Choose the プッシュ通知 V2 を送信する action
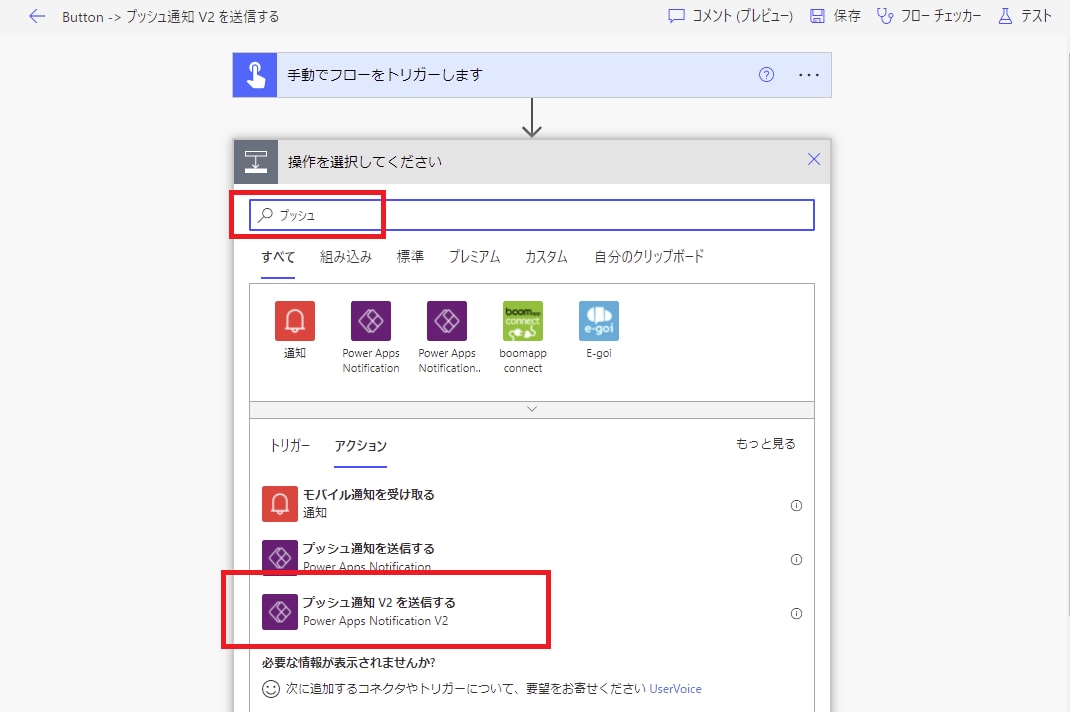The image size is (1070, 712). pos(532,612)
